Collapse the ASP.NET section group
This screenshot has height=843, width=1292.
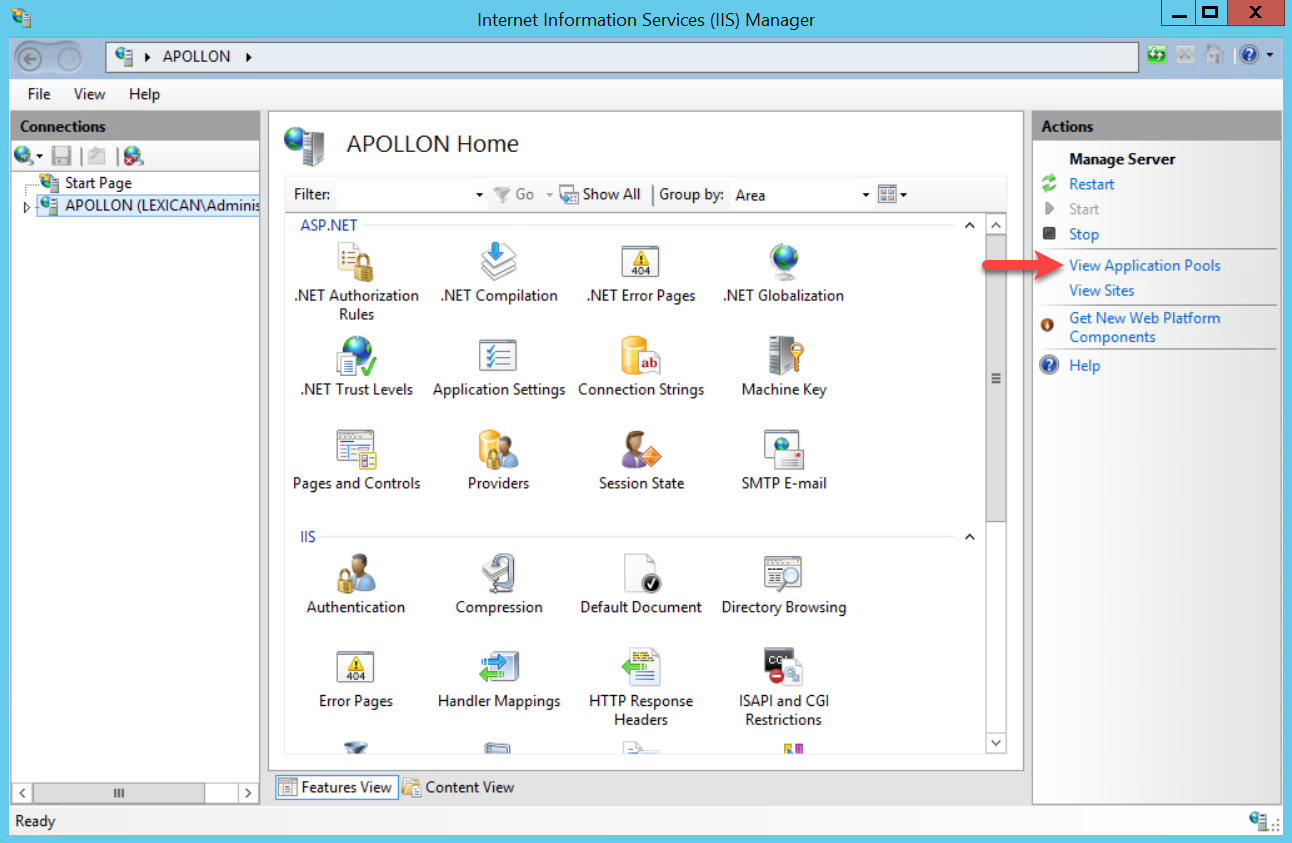(x=969, y=226)
